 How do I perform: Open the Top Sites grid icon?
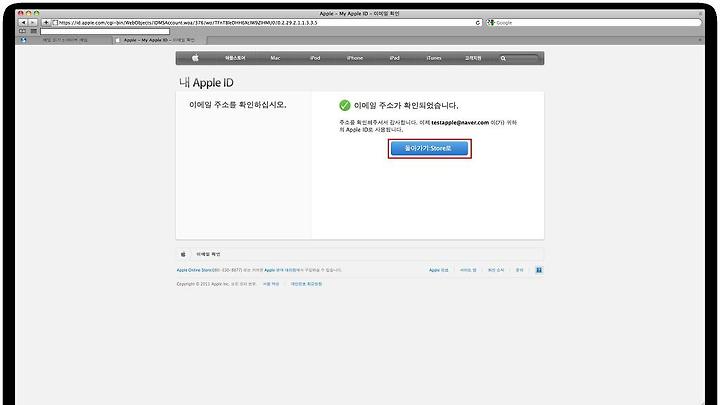34,31
